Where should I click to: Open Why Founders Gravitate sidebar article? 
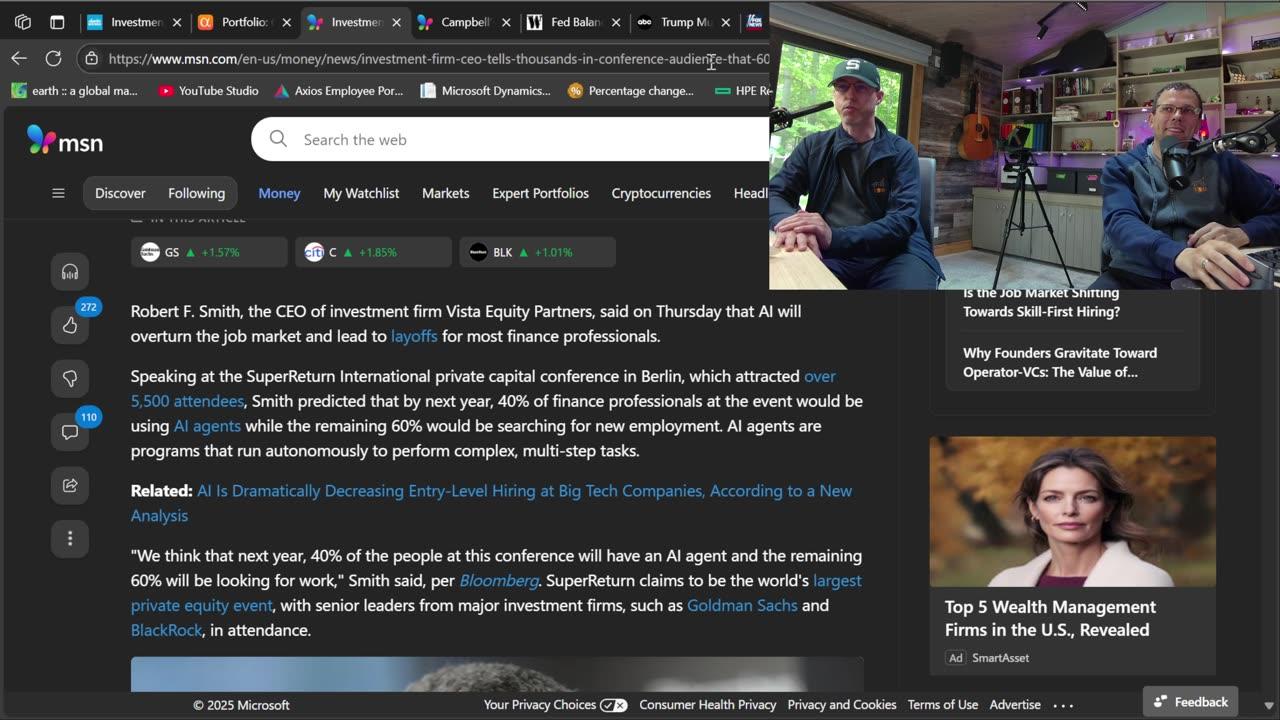tap(1060, 362)
